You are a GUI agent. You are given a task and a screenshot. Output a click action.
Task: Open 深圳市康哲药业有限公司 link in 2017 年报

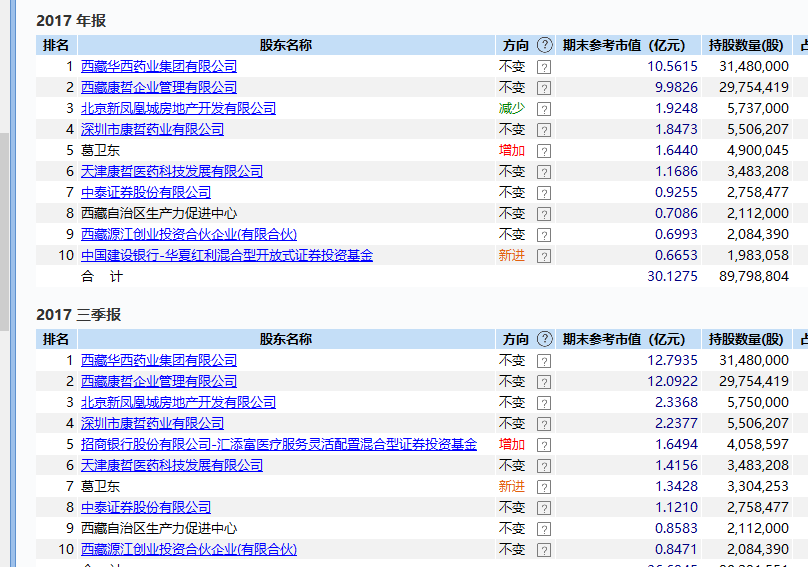tap(153, 129)
